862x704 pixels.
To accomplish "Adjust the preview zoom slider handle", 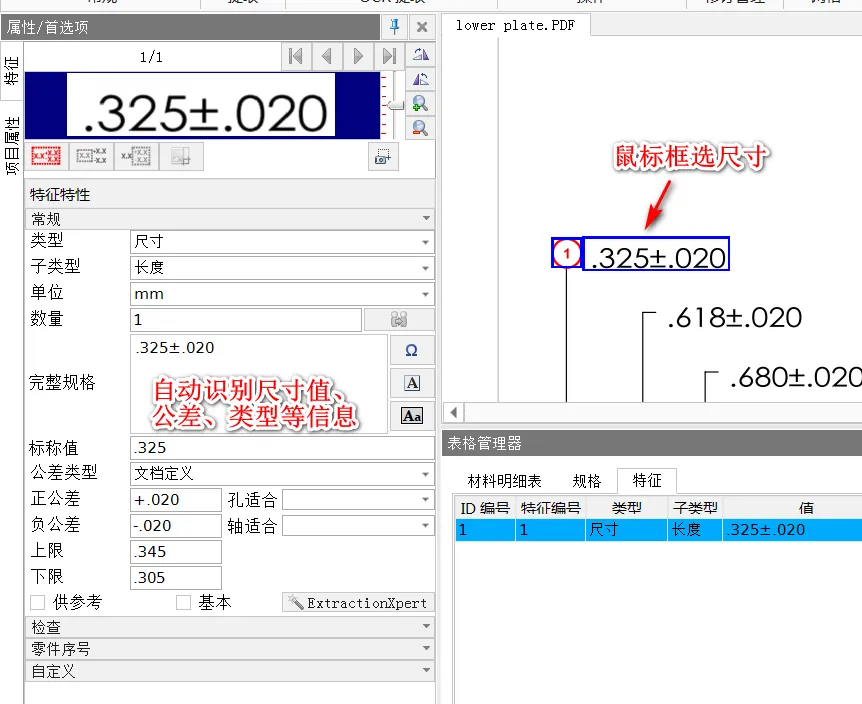I will [394, 105].
